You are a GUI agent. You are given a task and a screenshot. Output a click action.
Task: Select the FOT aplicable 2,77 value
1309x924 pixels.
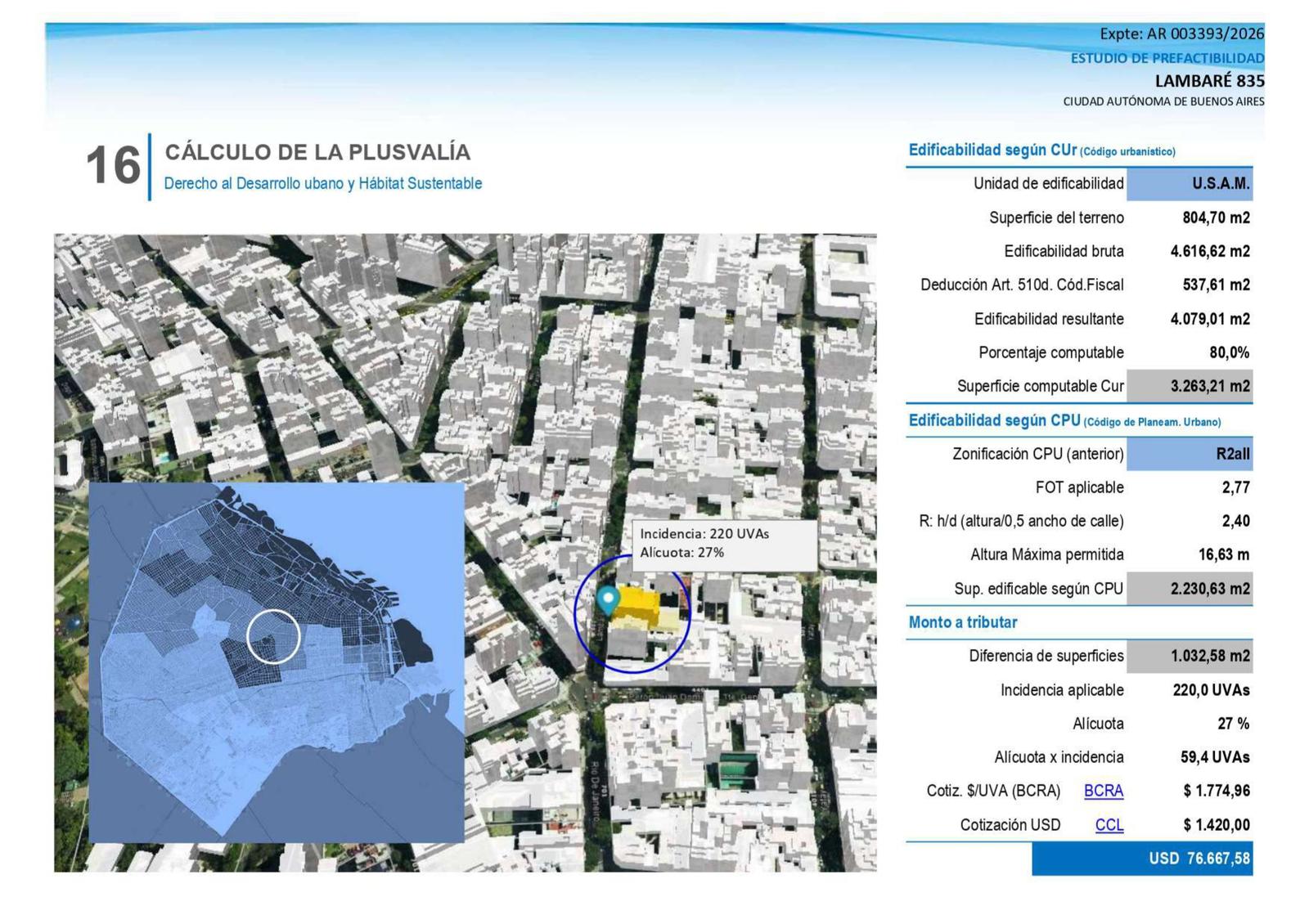point(1235,487)
